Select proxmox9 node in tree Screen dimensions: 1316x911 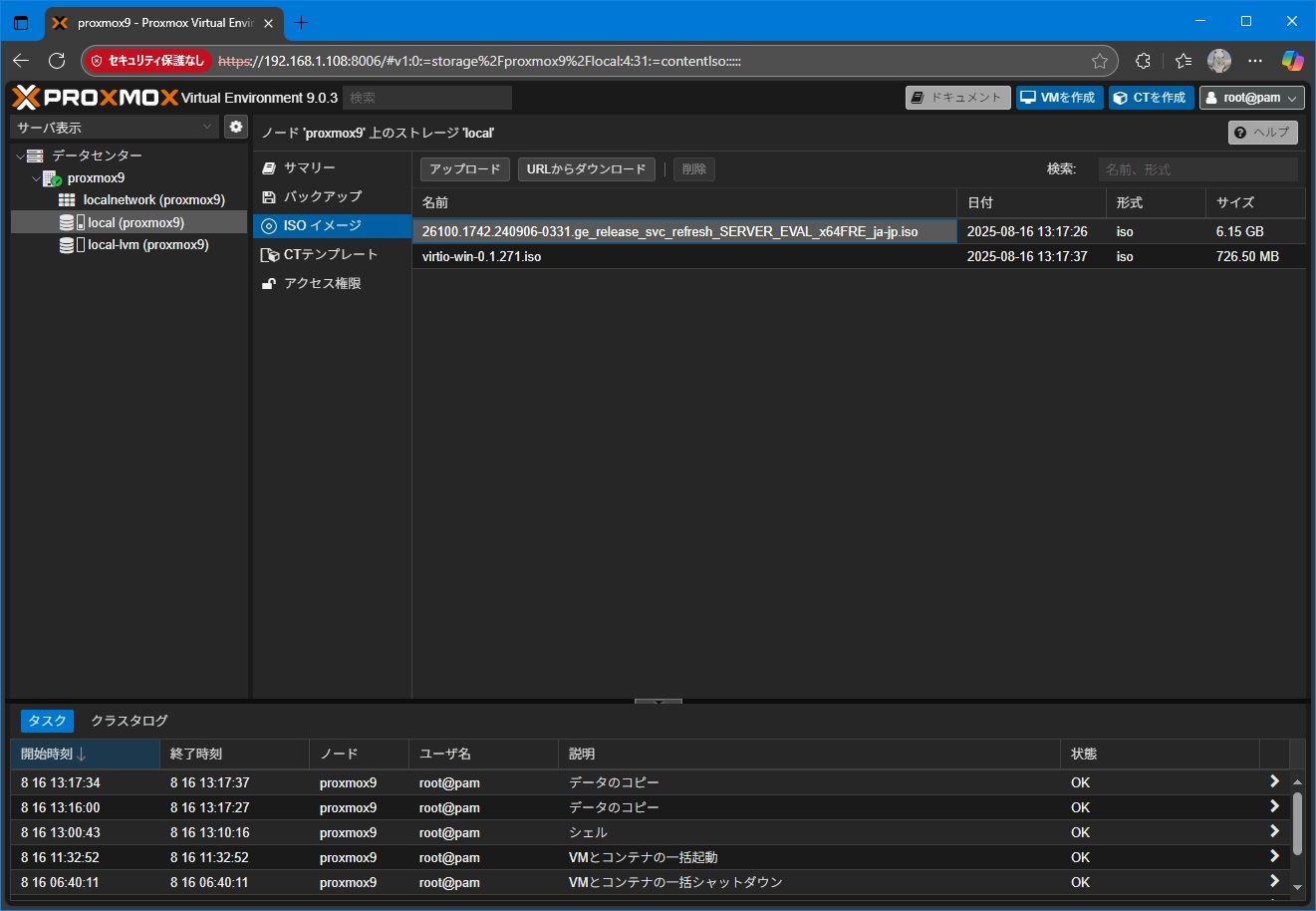[96, 177]
